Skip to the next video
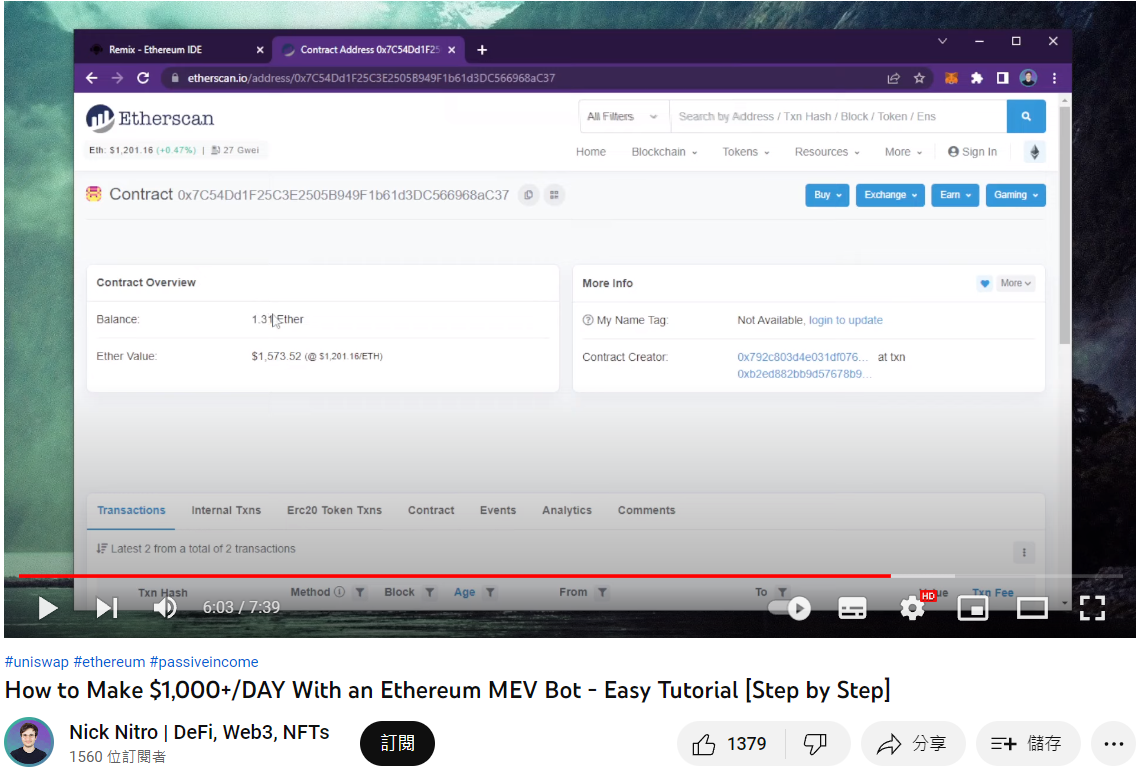The width and height of the screenshot is (1141, 776). (x=107, y=608)
